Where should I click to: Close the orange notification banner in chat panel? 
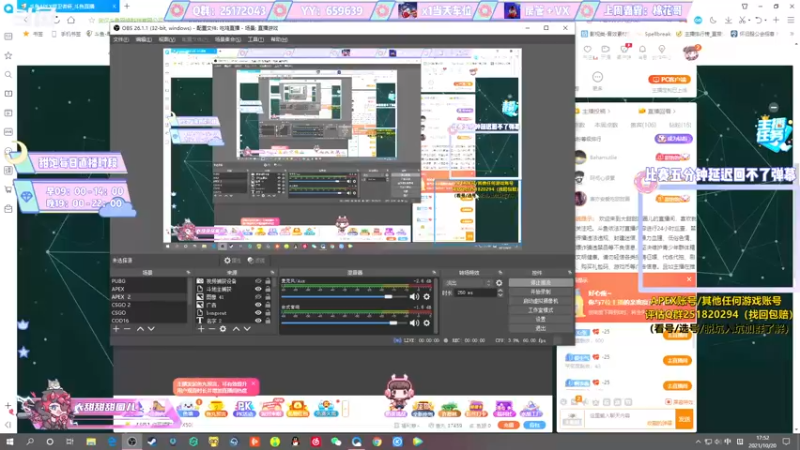(689, 279)
